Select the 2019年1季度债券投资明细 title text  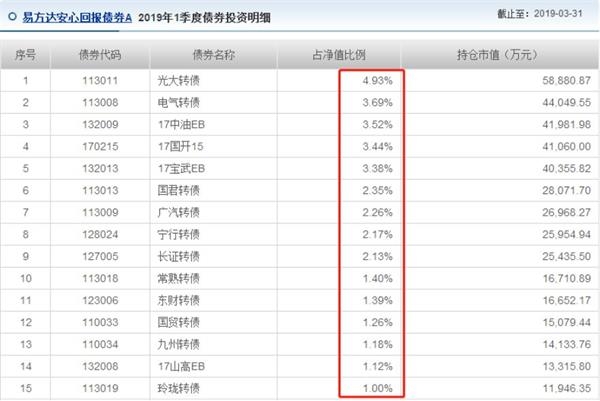[x=204, y=18]
